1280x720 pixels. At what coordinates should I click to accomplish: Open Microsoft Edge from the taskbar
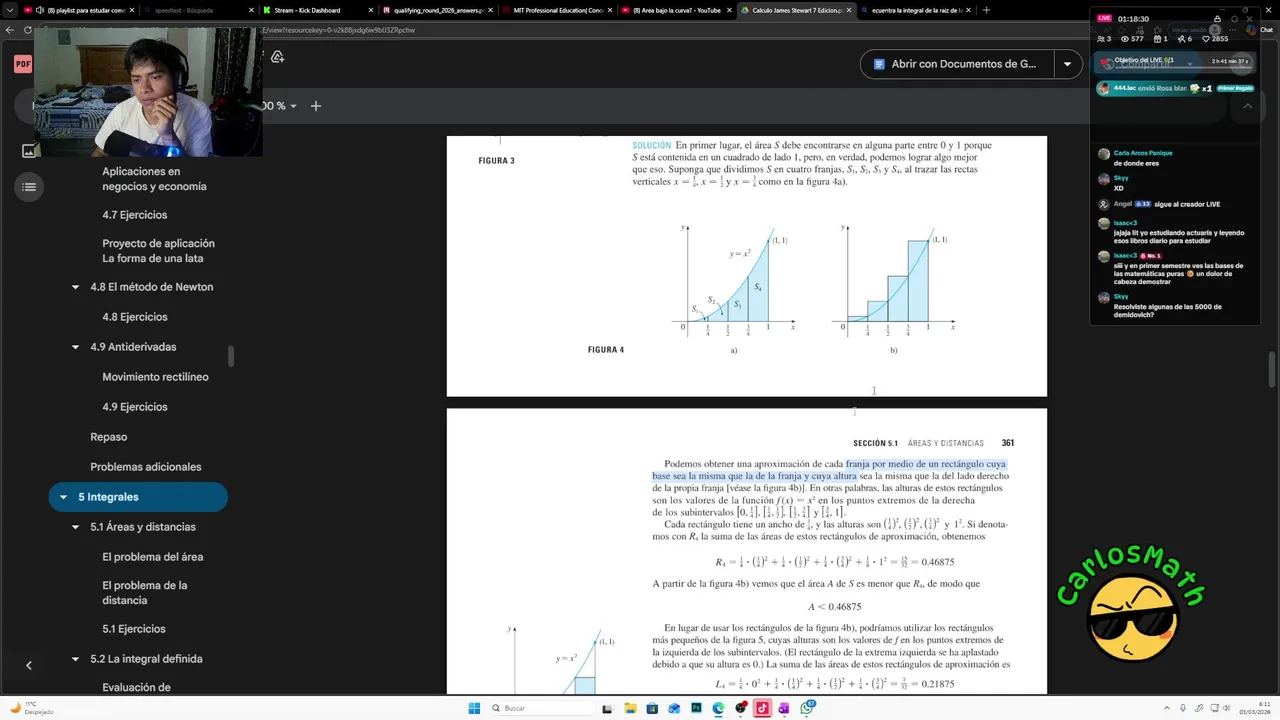pyautogui.click(x=718, y=708)
